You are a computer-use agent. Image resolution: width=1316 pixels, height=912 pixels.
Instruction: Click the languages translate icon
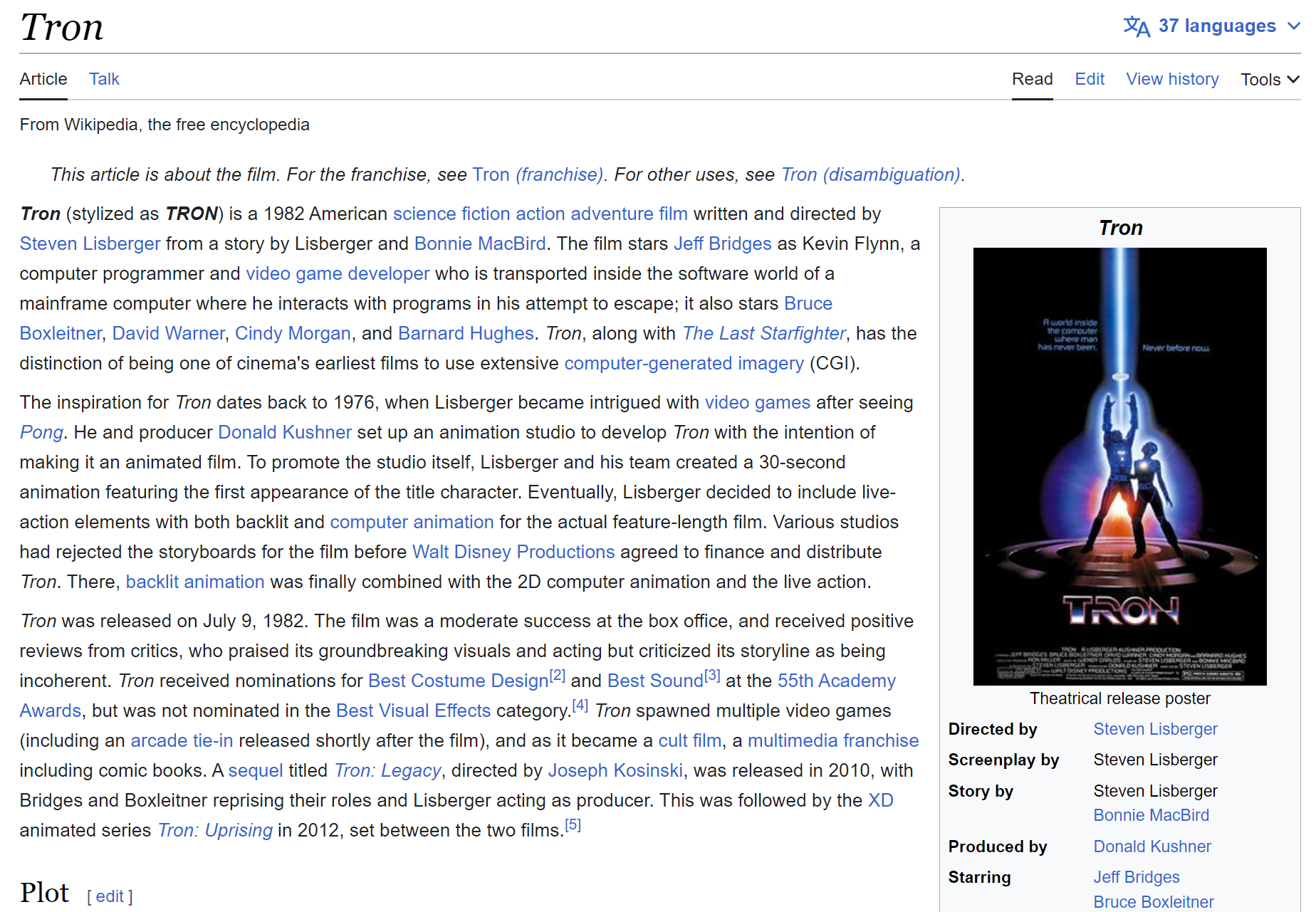click(x=1137, y=26)
